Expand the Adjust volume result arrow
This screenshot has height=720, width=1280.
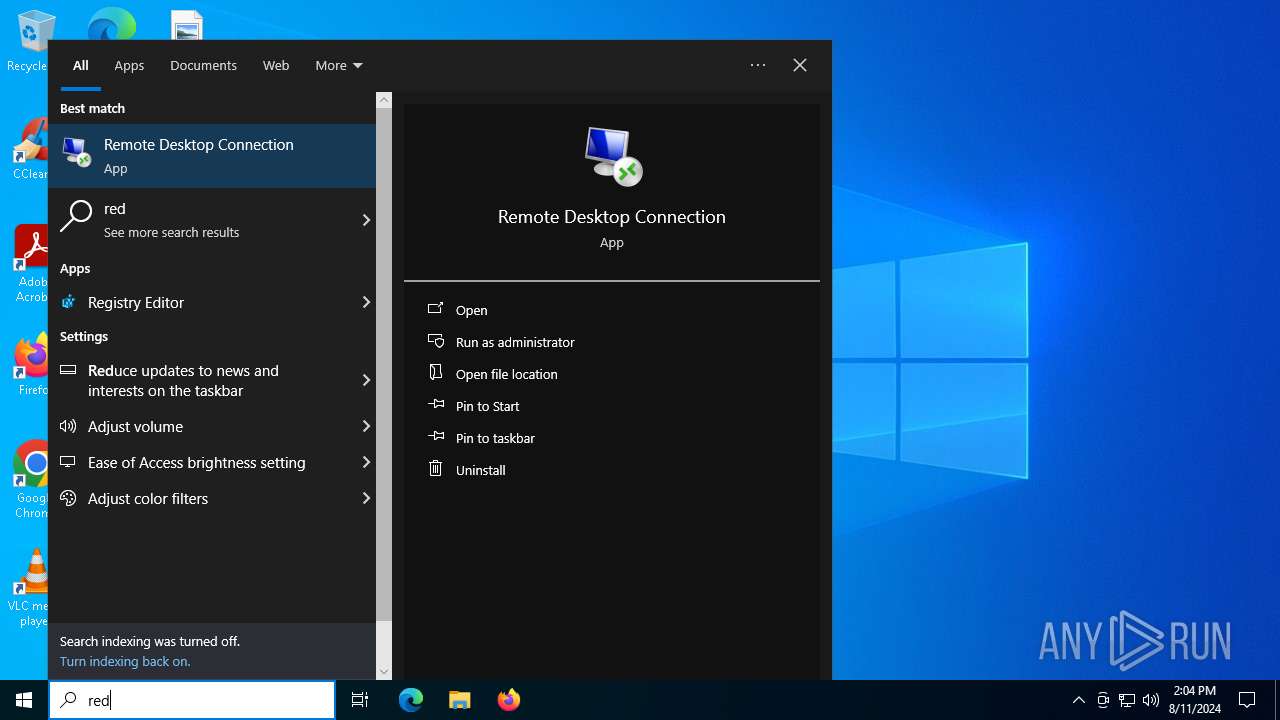tap(366, 426)
